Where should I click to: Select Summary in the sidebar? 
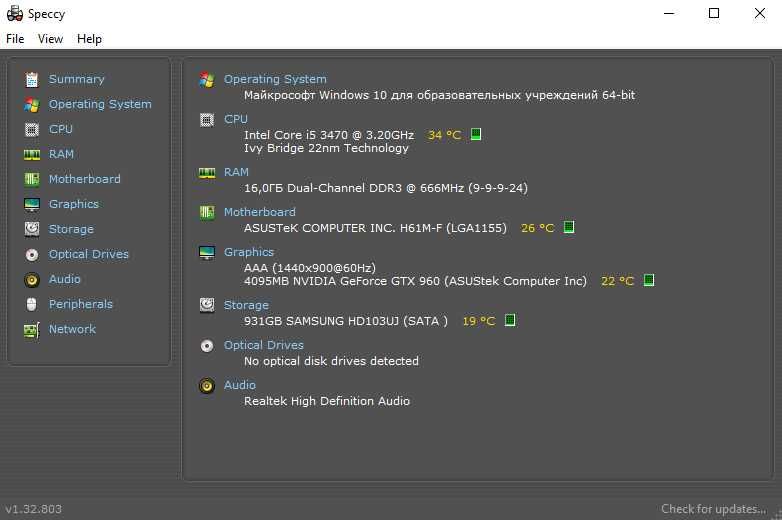(x=76, y=79)
